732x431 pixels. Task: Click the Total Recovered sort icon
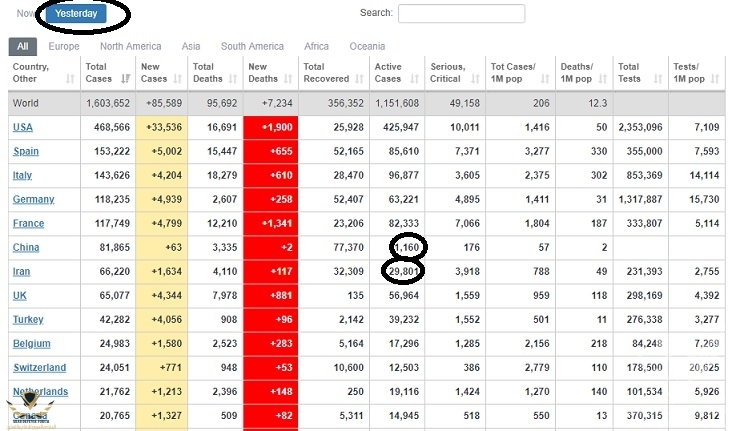[x=361, y=79]
